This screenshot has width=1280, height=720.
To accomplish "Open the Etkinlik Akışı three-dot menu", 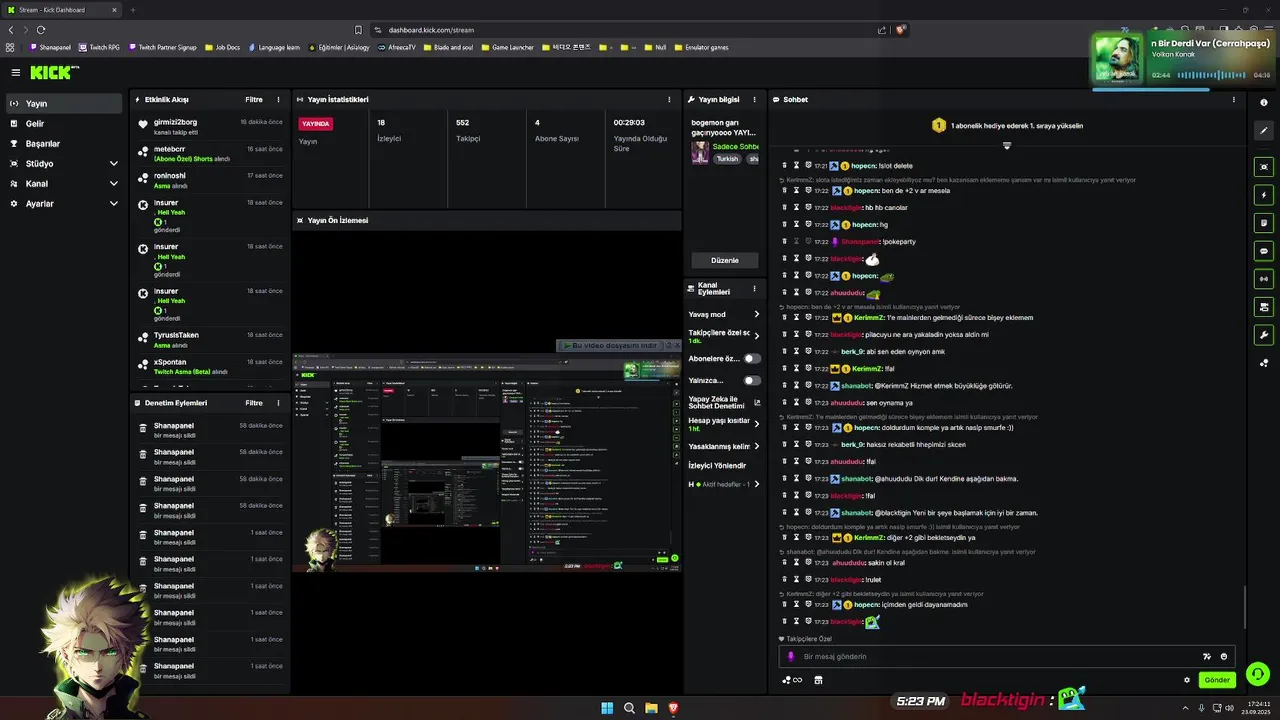I will [x=278, y=100].
